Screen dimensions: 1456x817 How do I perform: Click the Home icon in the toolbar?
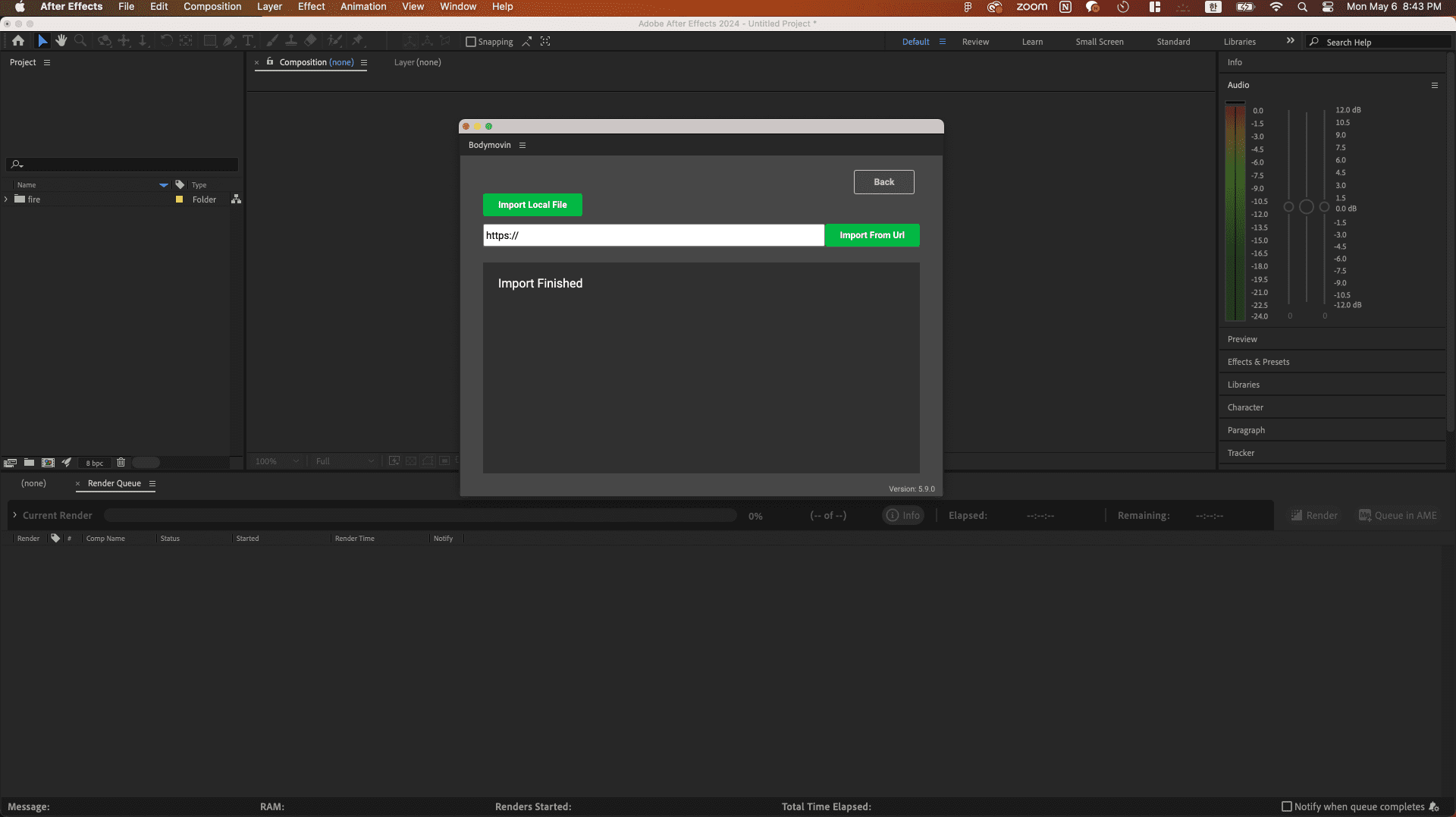[x=18, y=41]
